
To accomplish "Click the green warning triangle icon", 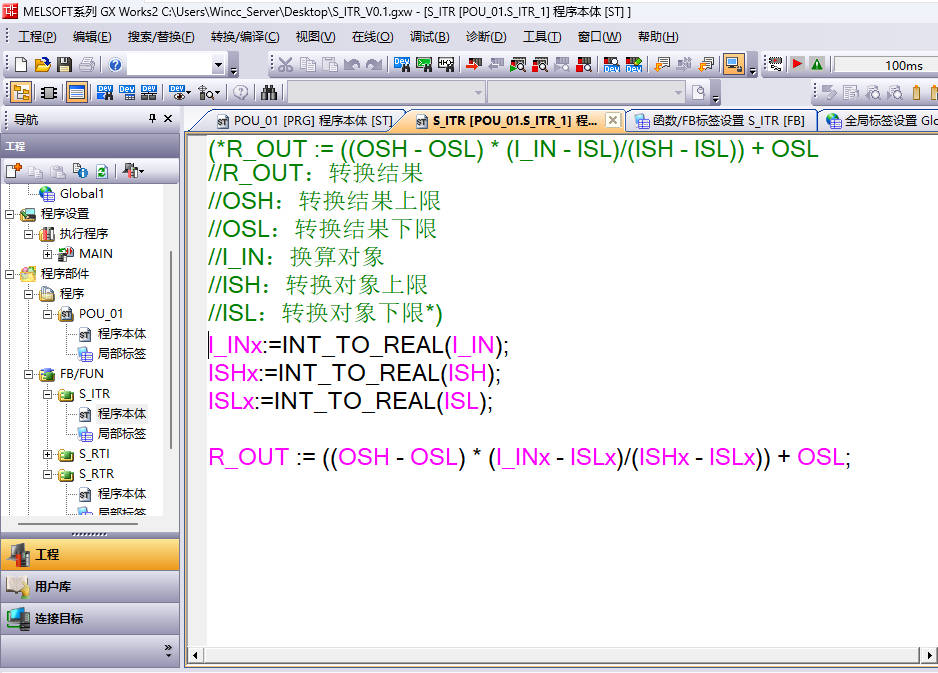I will 817,65.
